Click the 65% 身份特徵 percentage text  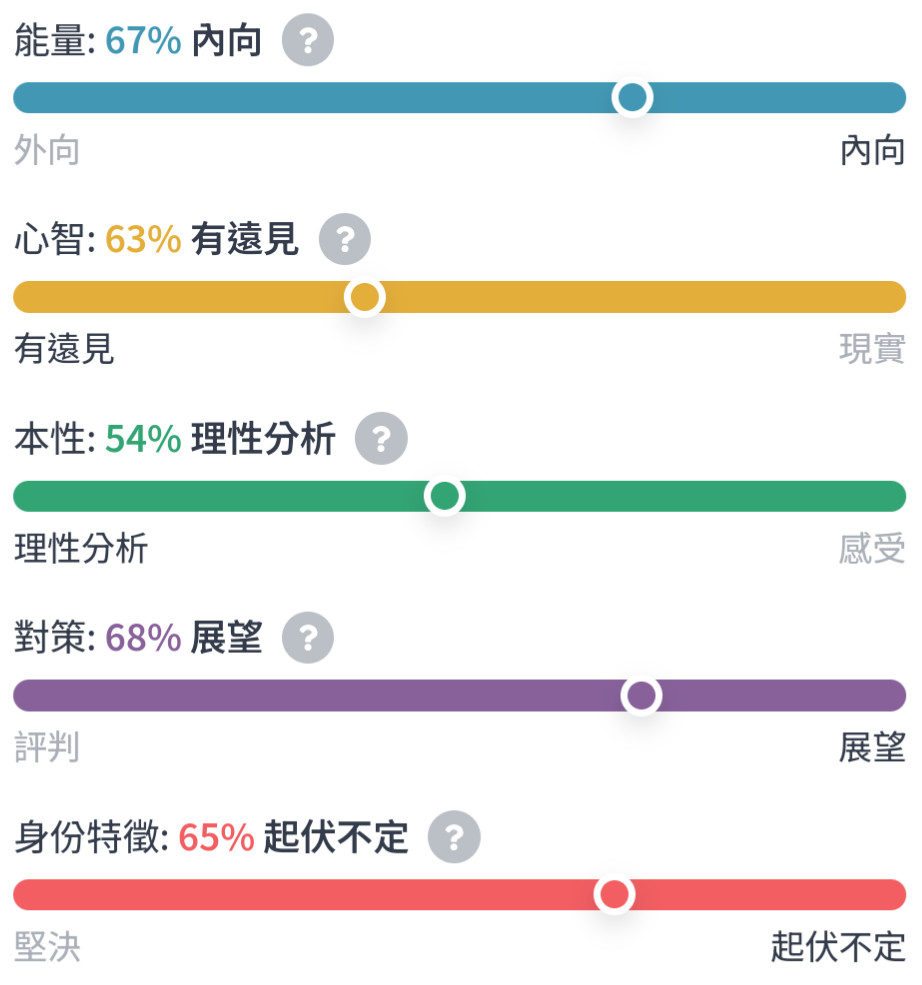(x=217, y=837)
